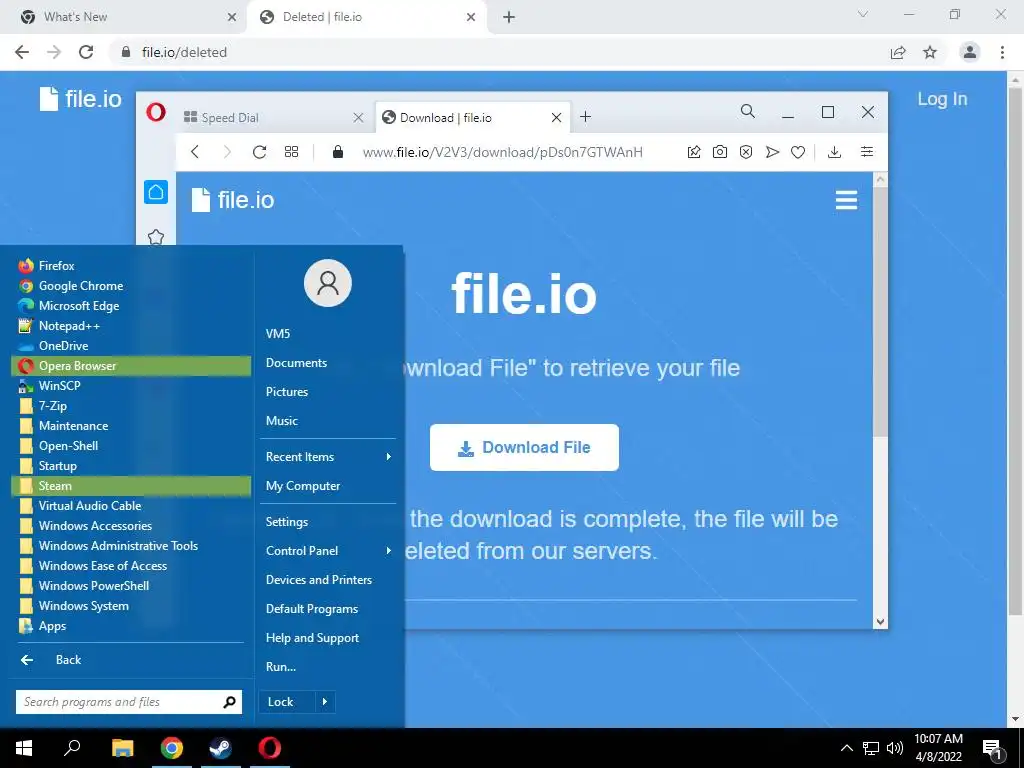Go back in Opera window
The image size is (1024, 768).
[x=195, y=152]
